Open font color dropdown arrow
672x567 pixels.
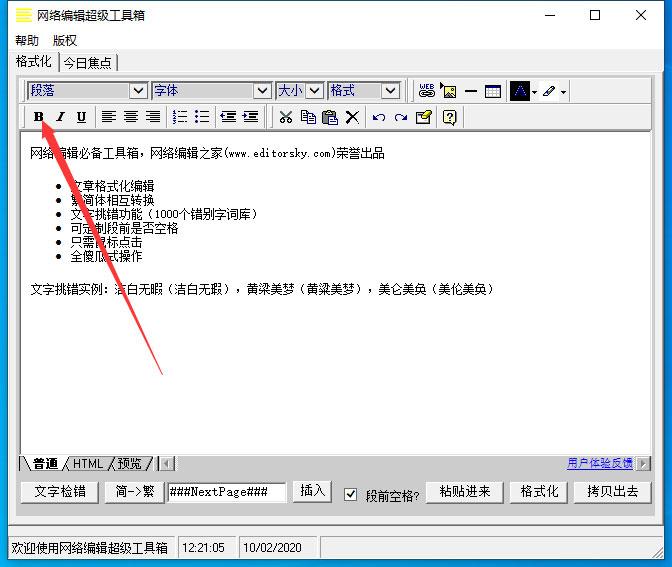(x=534, y=92)
